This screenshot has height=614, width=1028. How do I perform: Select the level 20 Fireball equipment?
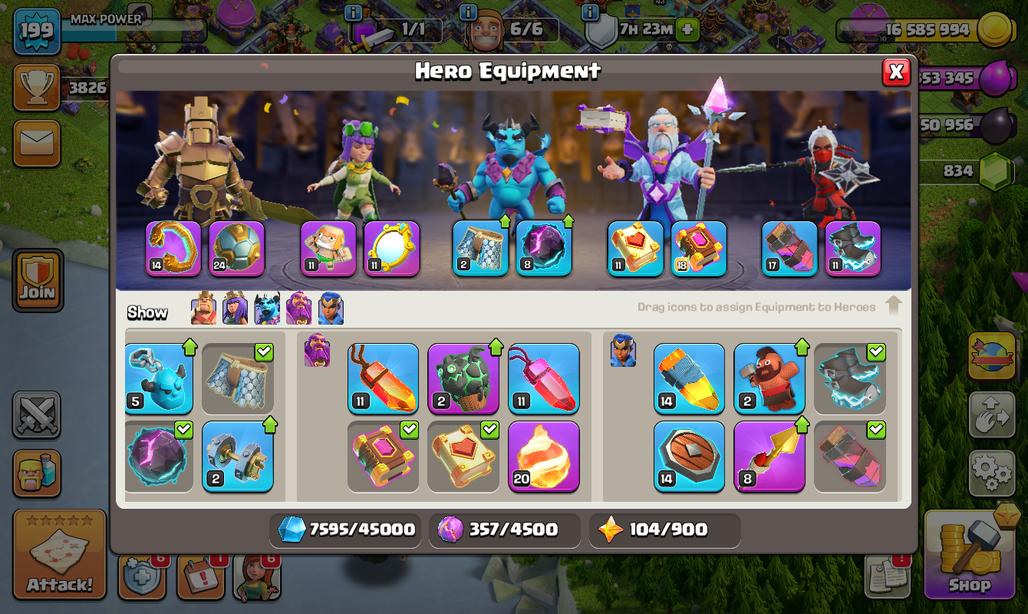[x=544, y=457]
